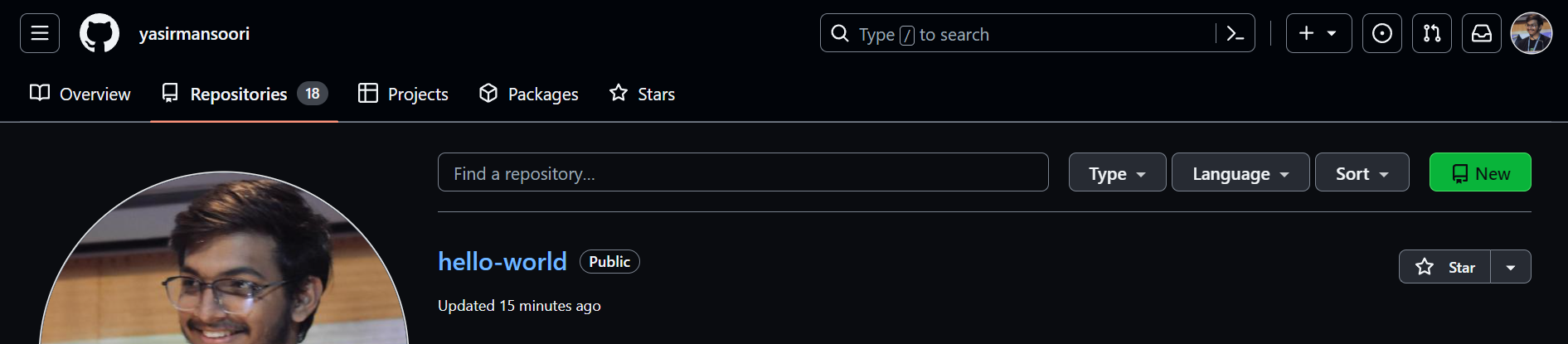Star the hello-world repository
Screen dimensions: 1568x344
tap(1444, 267)
